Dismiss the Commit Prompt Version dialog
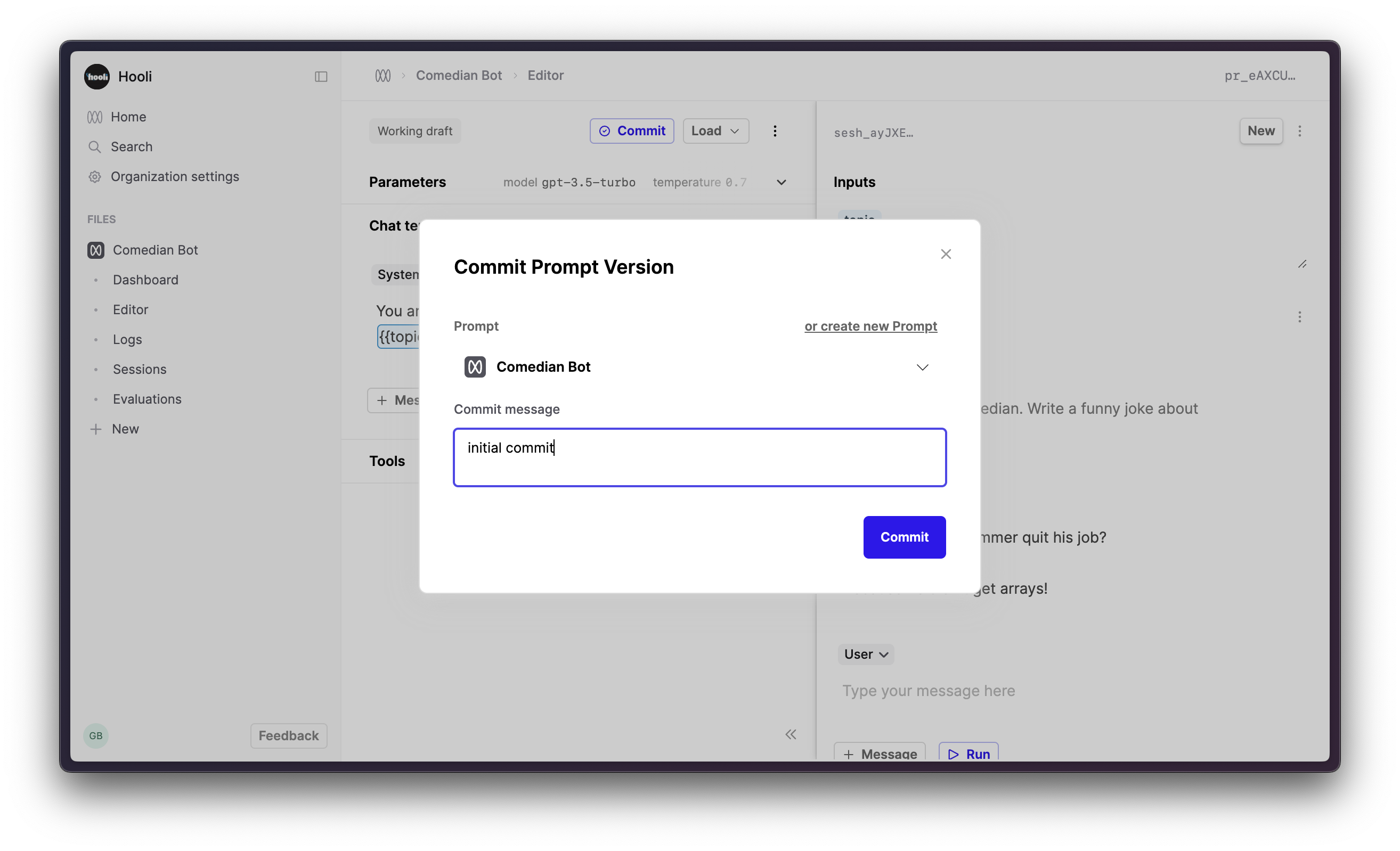 click(946, 254)
